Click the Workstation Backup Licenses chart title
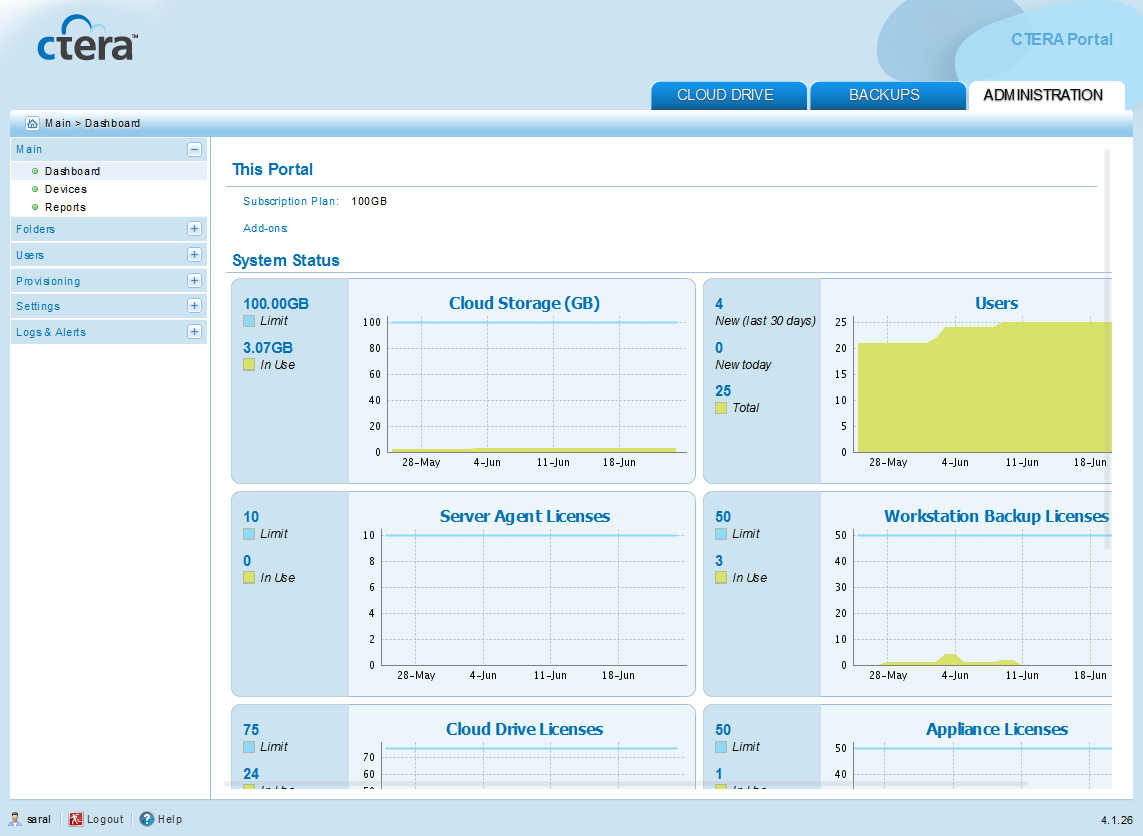This screenshot has height=836, width=1143. [x=996, y=516]
